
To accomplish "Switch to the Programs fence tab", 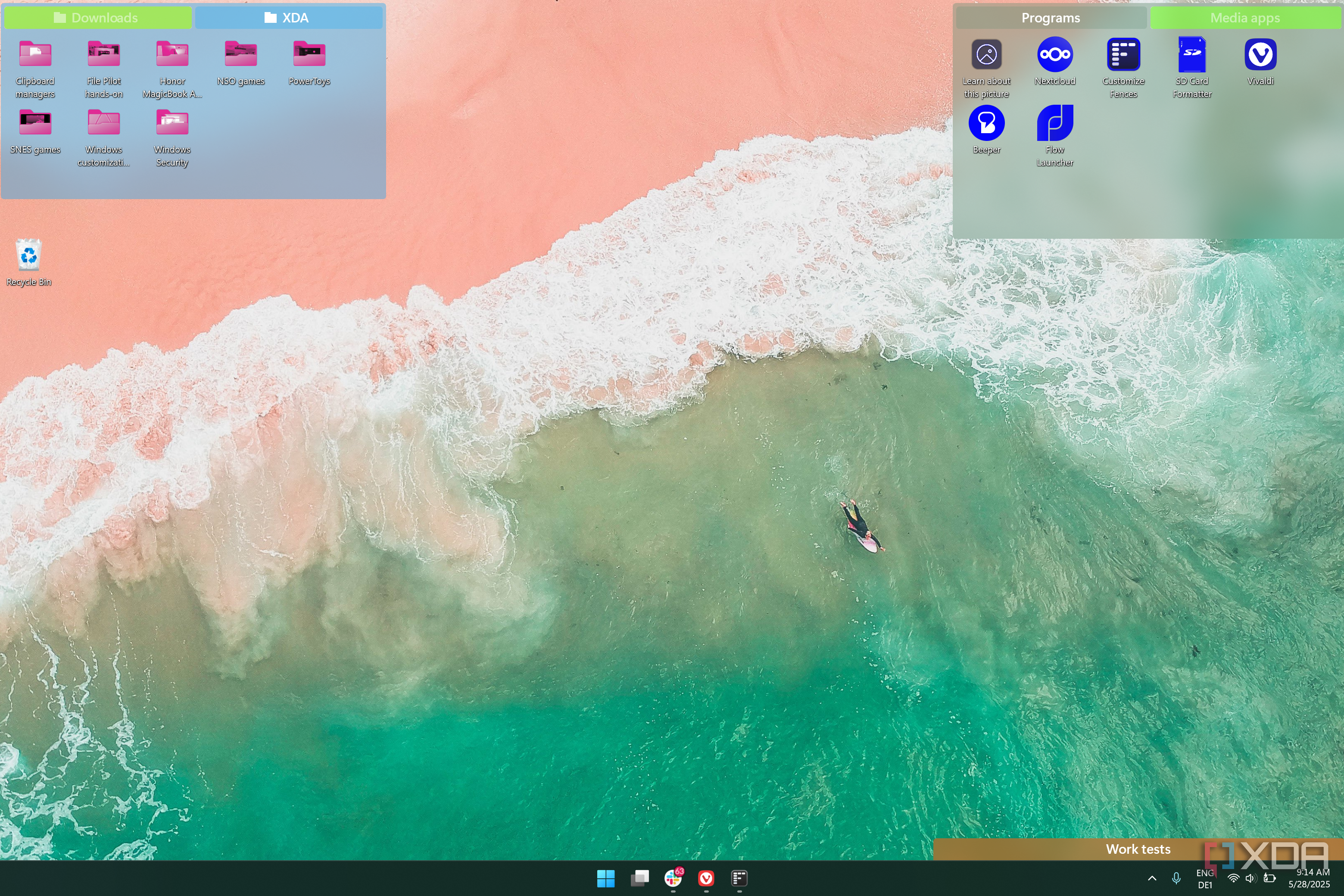I will (1051, 18).
